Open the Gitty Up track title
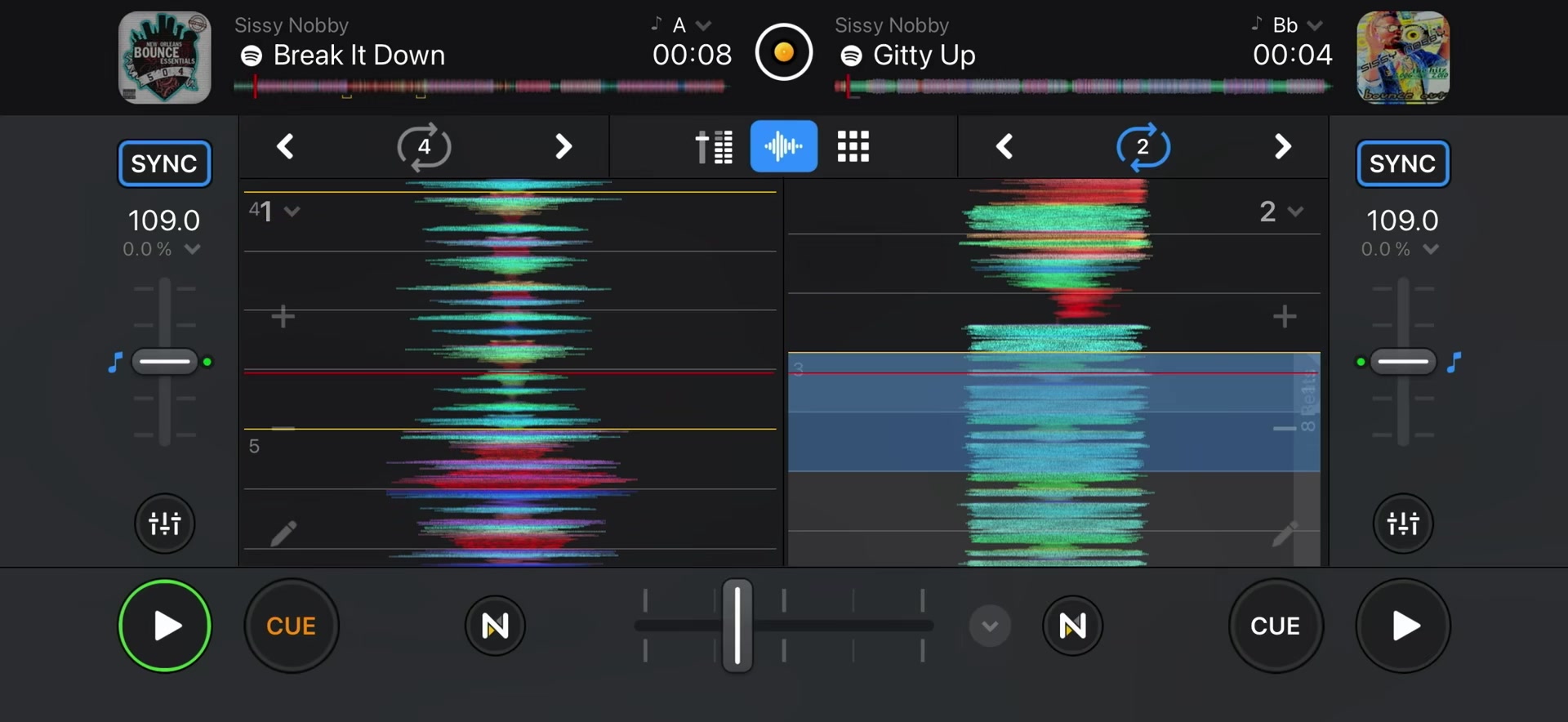Screen dimensions: 1568x722 coord(924,55)
